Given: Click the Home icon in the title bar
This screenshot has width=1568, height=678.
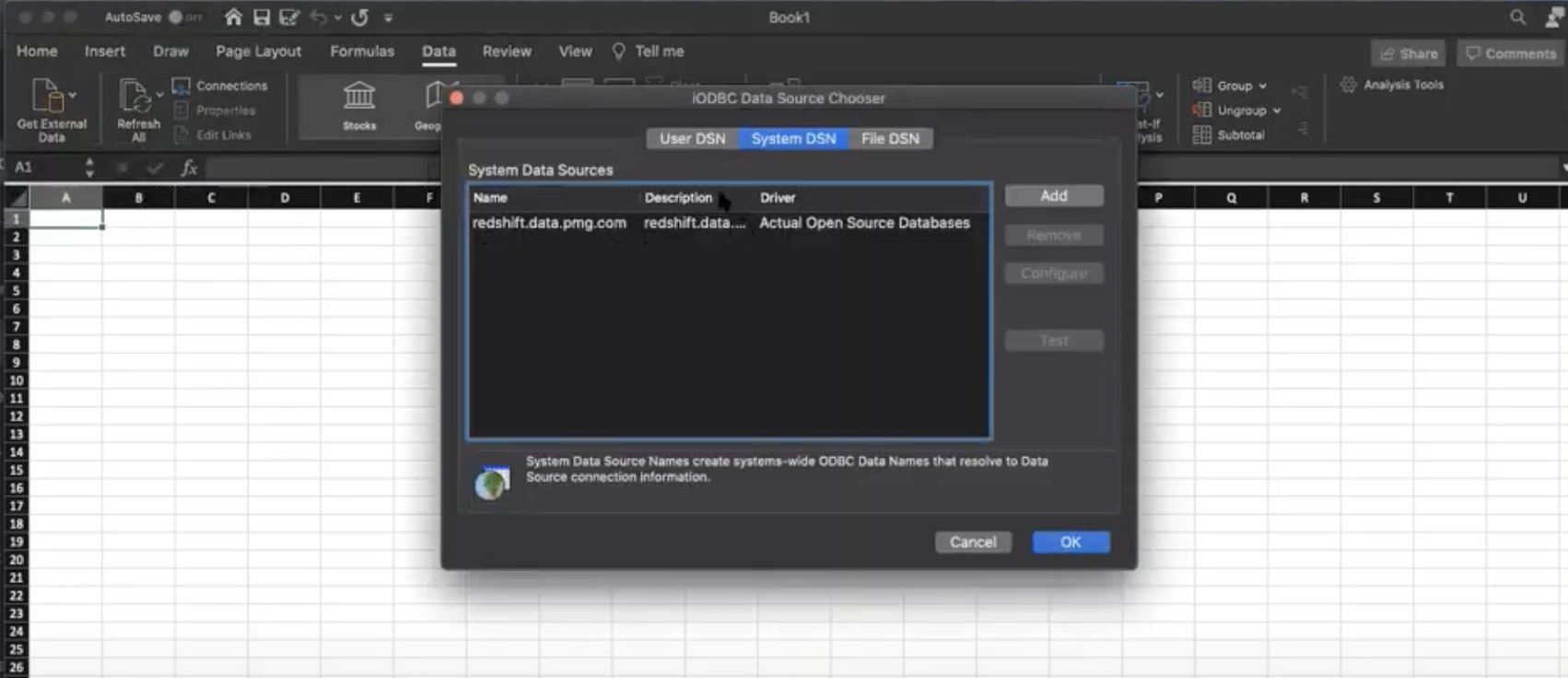Looking at the screenshot, I should (x=233, y=17).
